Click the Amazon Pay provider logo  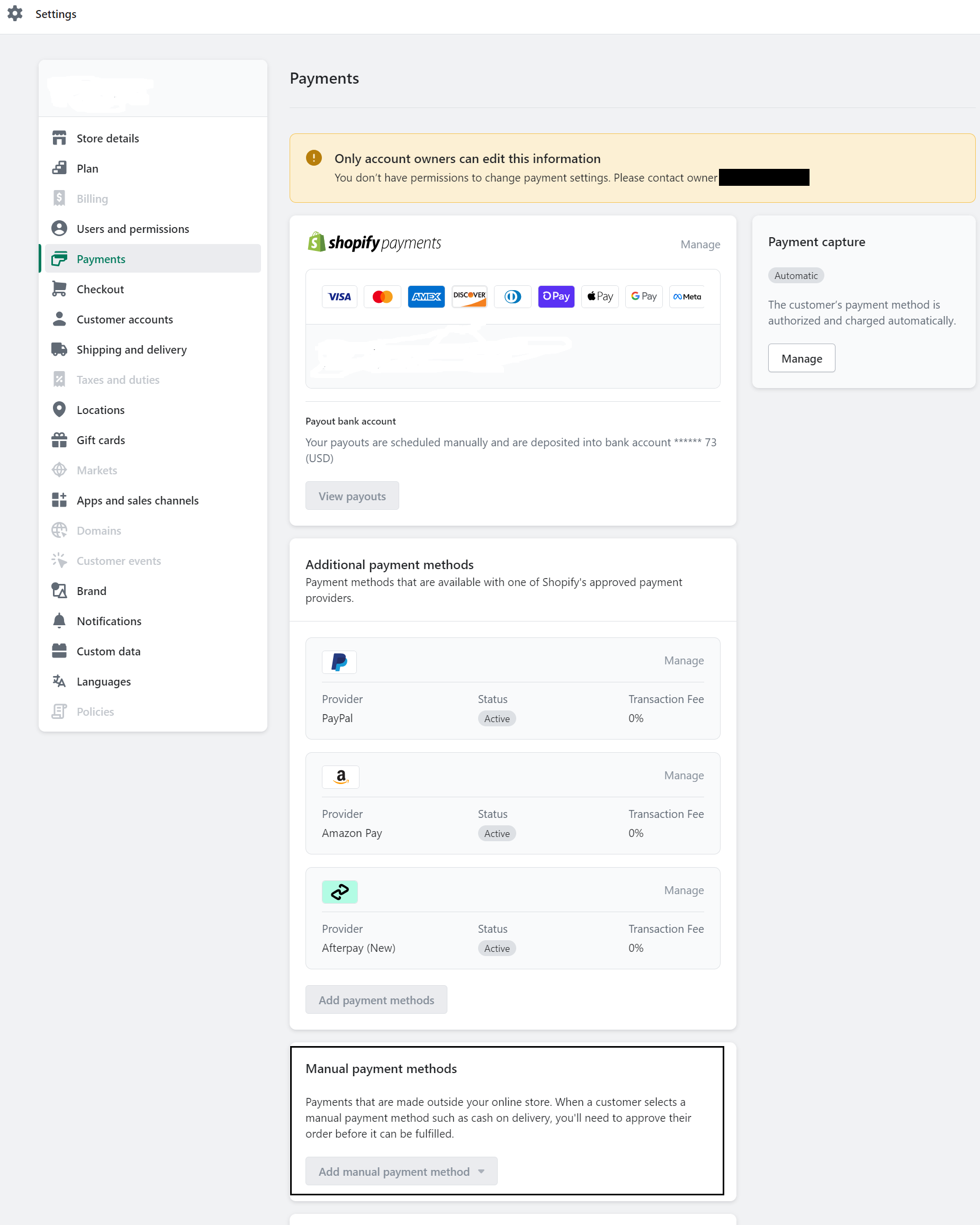(x=340, y=777)
